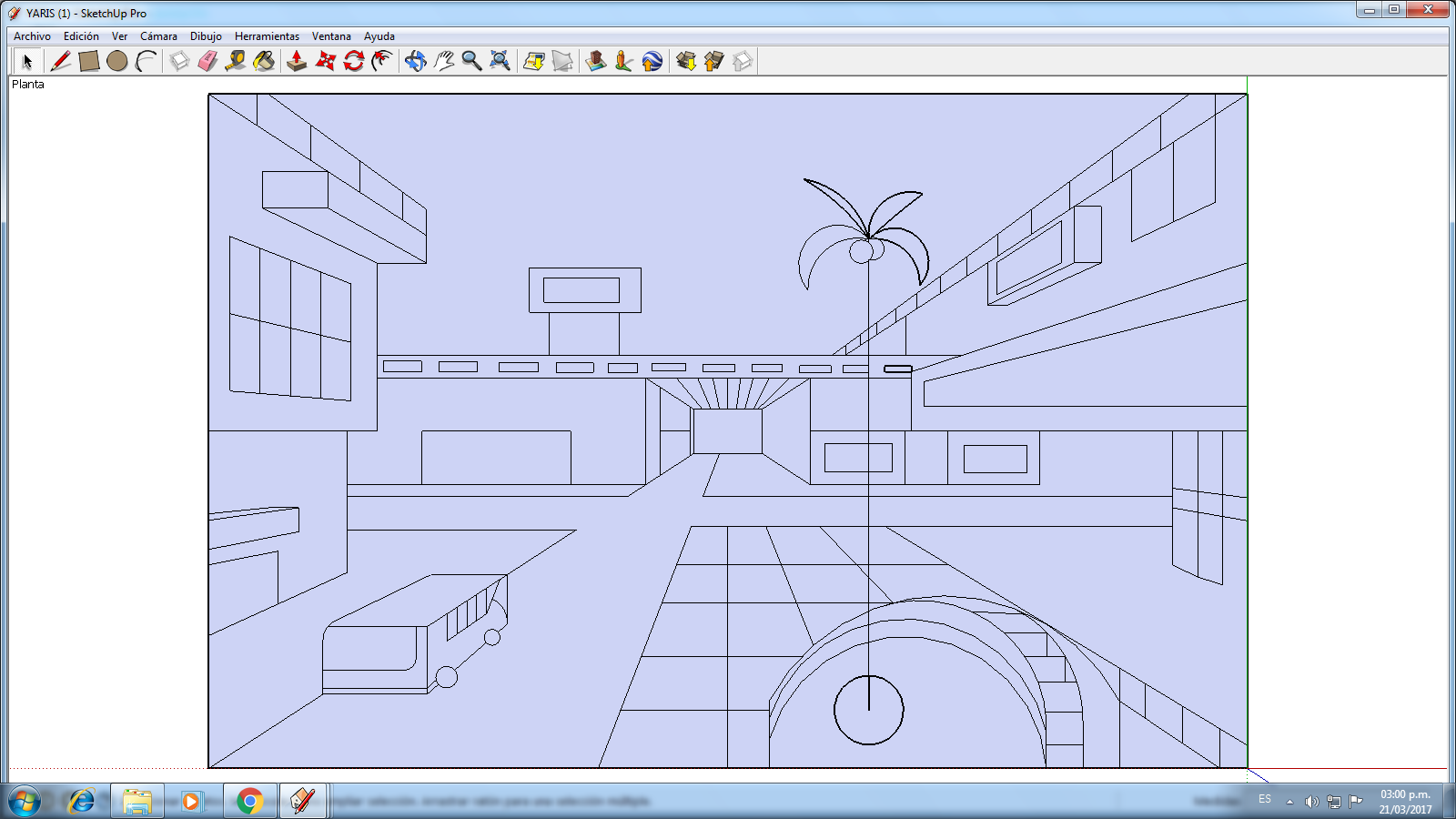Image resolution: width=1456 pixels, height=819 pixels.
Task: Click the Photo Textures orange figure icon
Action: coord(624,61)
